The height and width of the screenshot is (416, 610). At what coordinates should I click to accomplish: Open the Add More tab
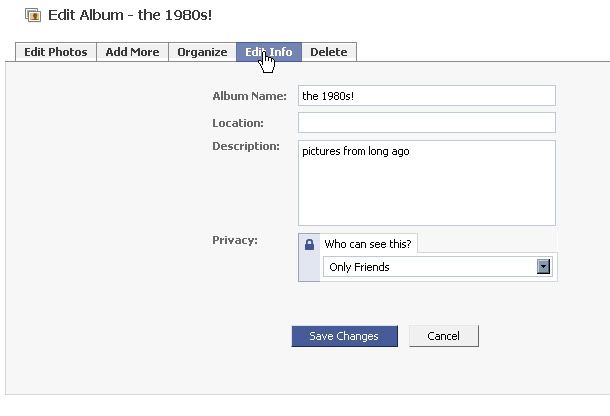pos(132,52)
